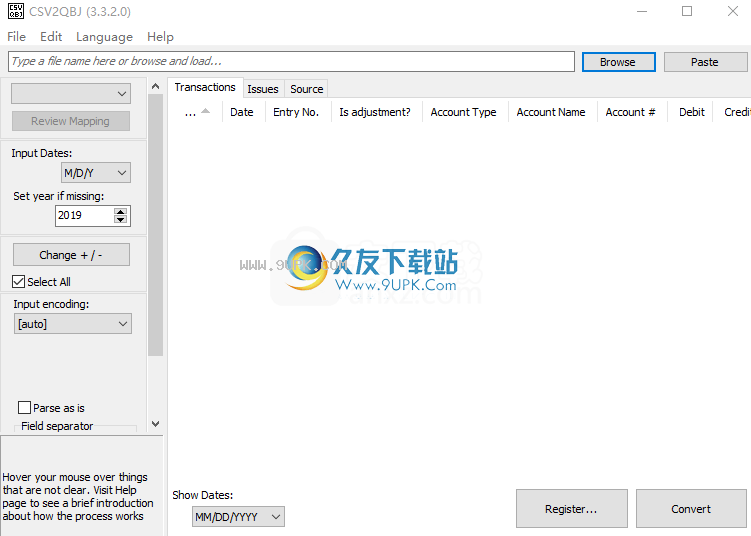Image resolution: width=751 pixels, height=536 pixels.
Task: Open the Language menu
Action: [104, 37]
